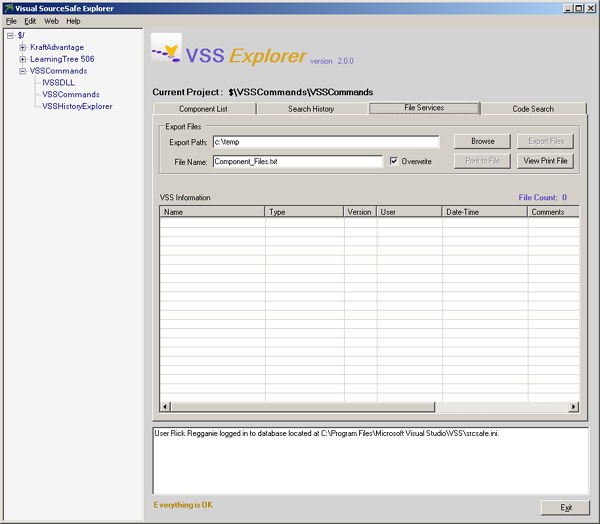Select the IVSSDLL tree item
This screenshot has height=524, width=600.
click(x=58, y=83)
